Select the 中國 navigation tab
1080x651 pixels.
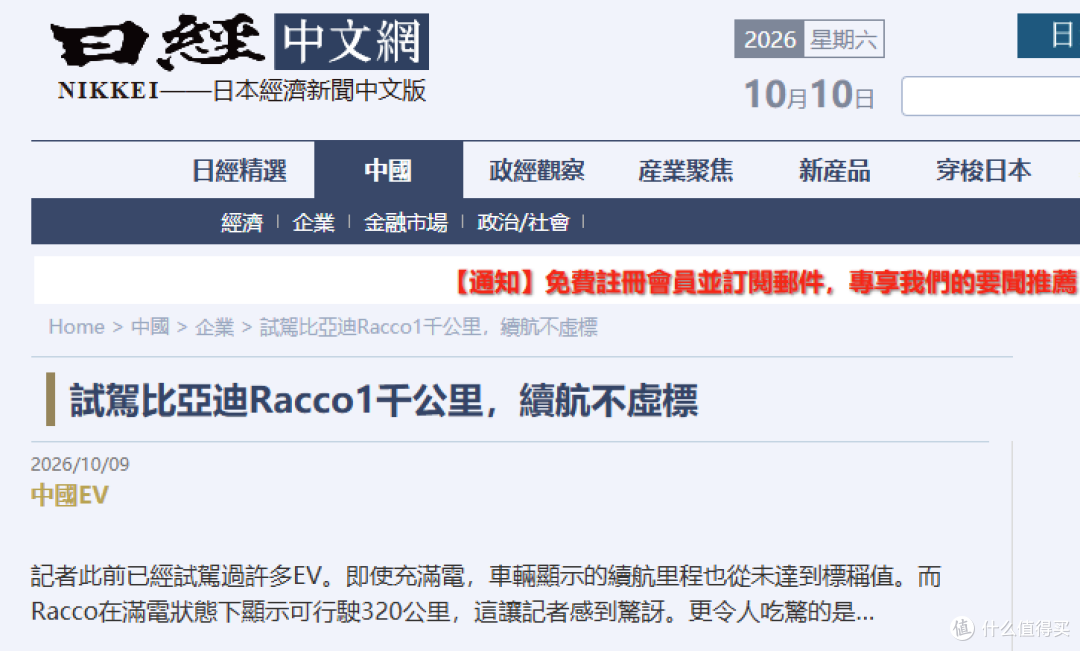[388, 170]
